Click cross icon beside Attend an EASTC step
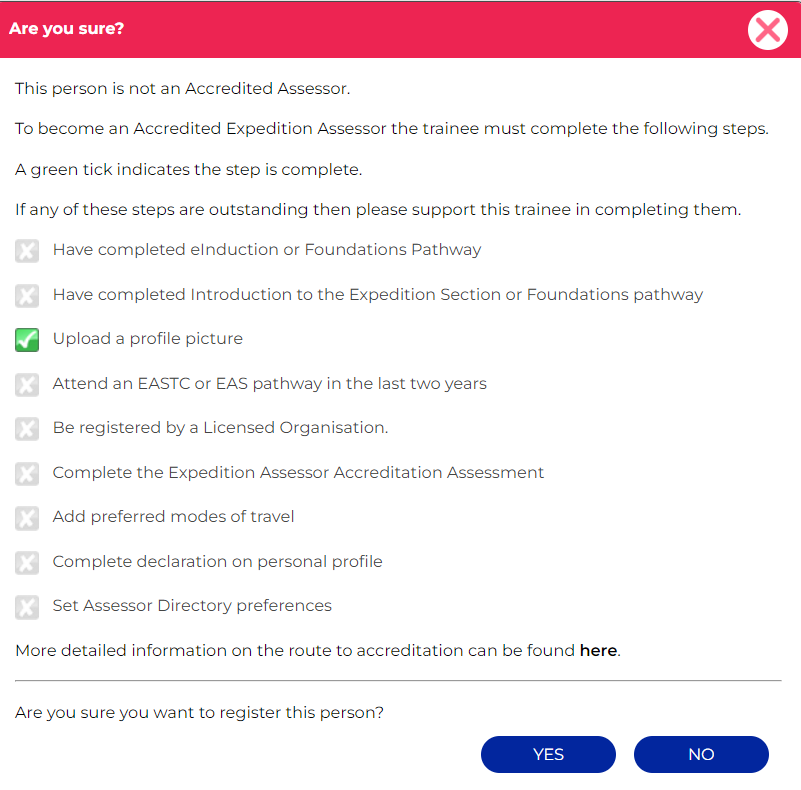Screen dimensions: 801x790 click(x=27, y=385)
